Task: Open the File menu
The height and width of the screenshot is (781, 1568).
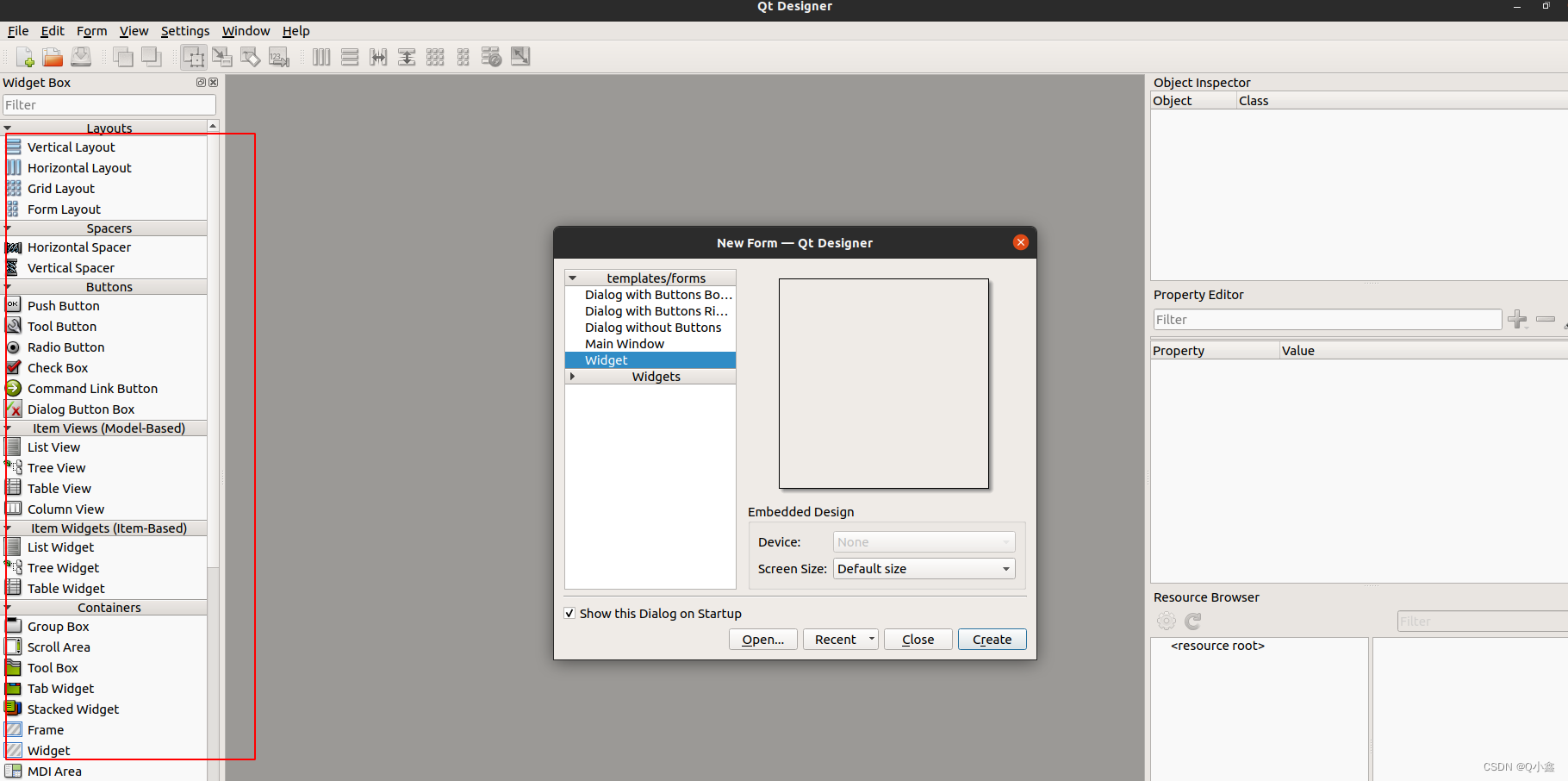Action: click(x=18, y=31)
